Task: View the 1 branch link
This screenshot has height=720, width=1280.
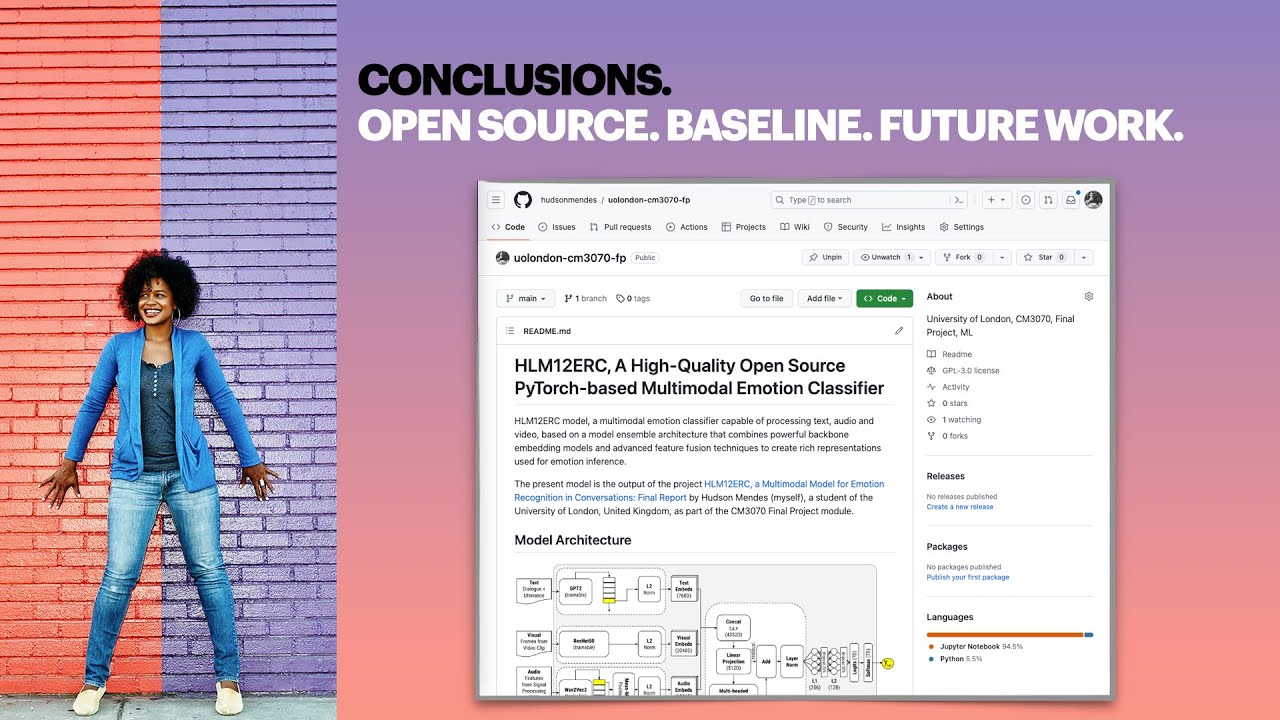Action: pos(586,298)
